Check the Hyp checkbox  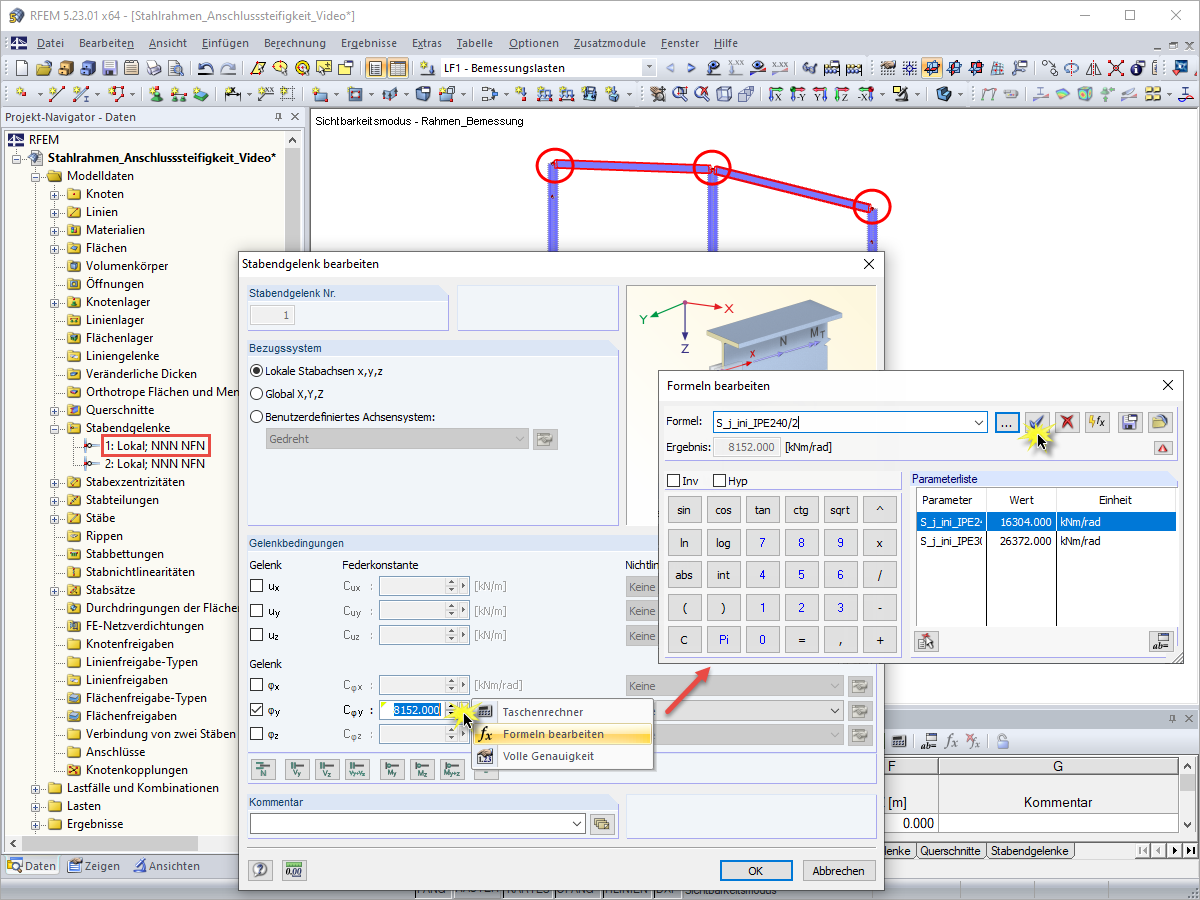(x=719, y=481)
